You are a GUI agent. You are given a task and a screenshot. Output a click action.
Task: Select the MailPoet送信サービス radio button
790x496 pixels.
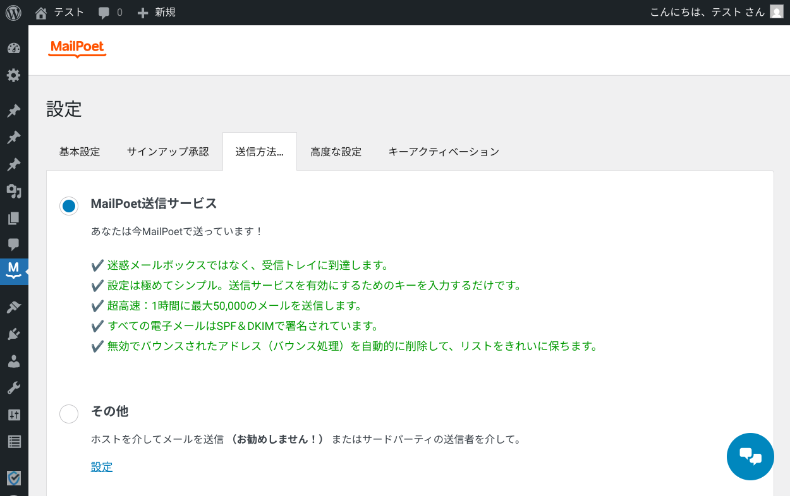(x=69, y=206)
